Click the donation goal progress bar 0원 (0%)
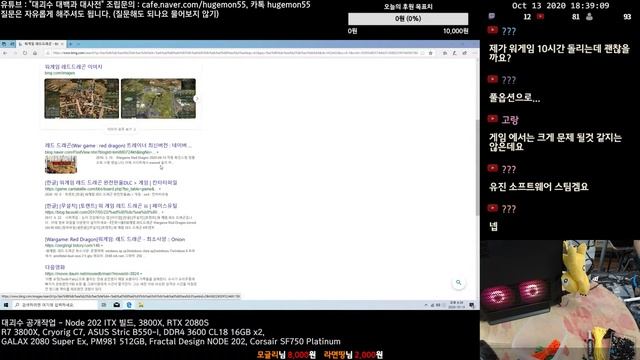The image size is (640, 360). coord(408,19)
